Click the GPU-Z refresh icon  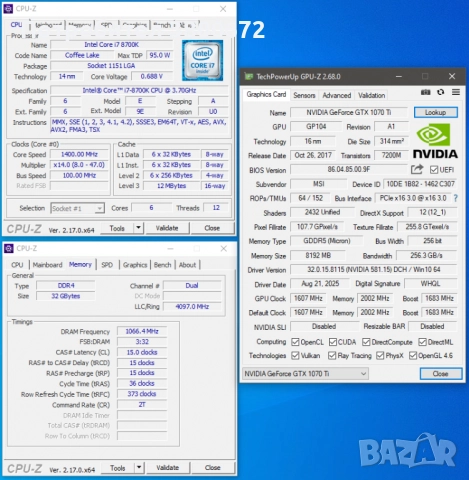441,92
